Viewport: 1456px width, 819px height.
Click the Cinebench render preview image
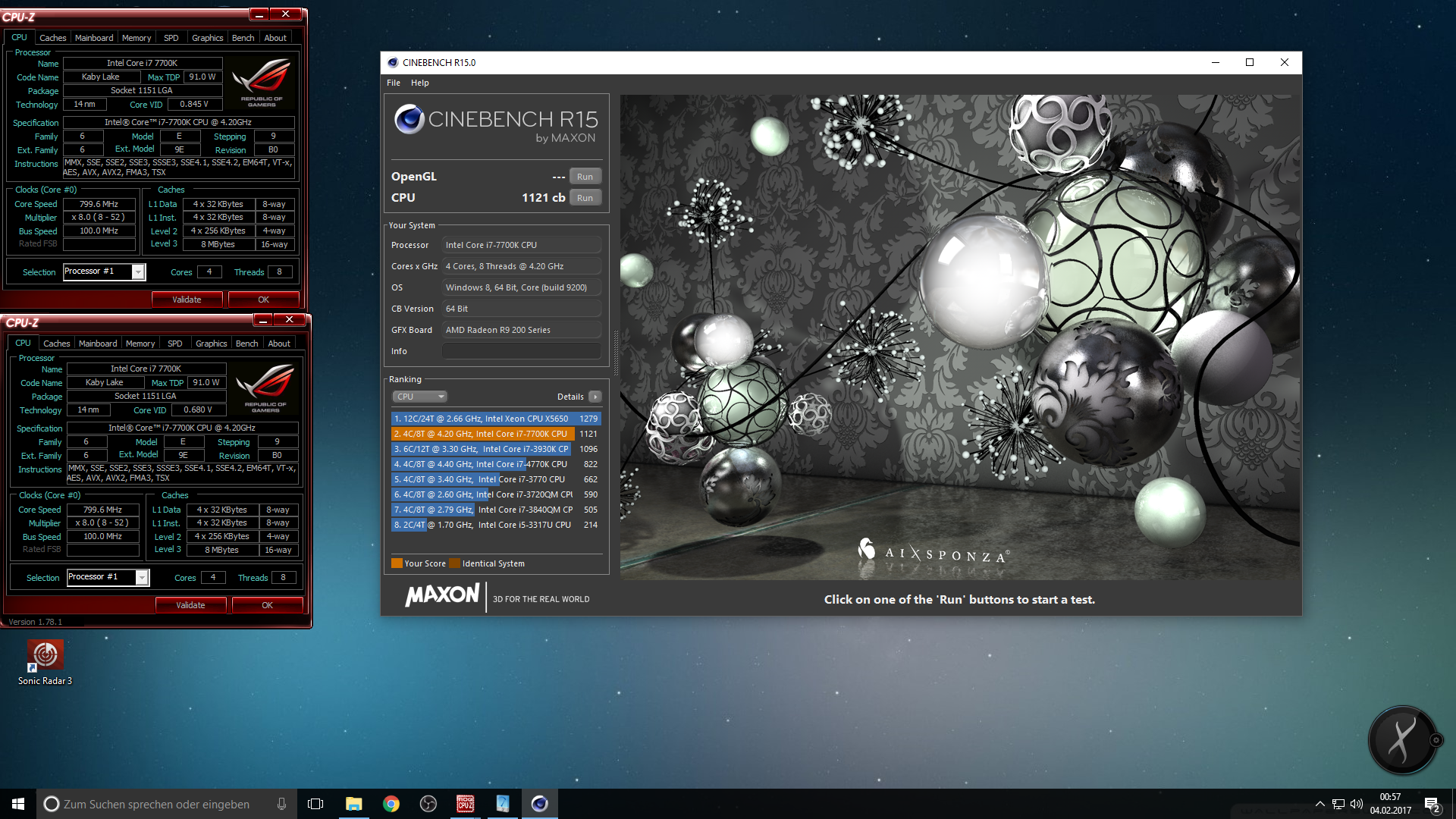(x=959, y=337)
